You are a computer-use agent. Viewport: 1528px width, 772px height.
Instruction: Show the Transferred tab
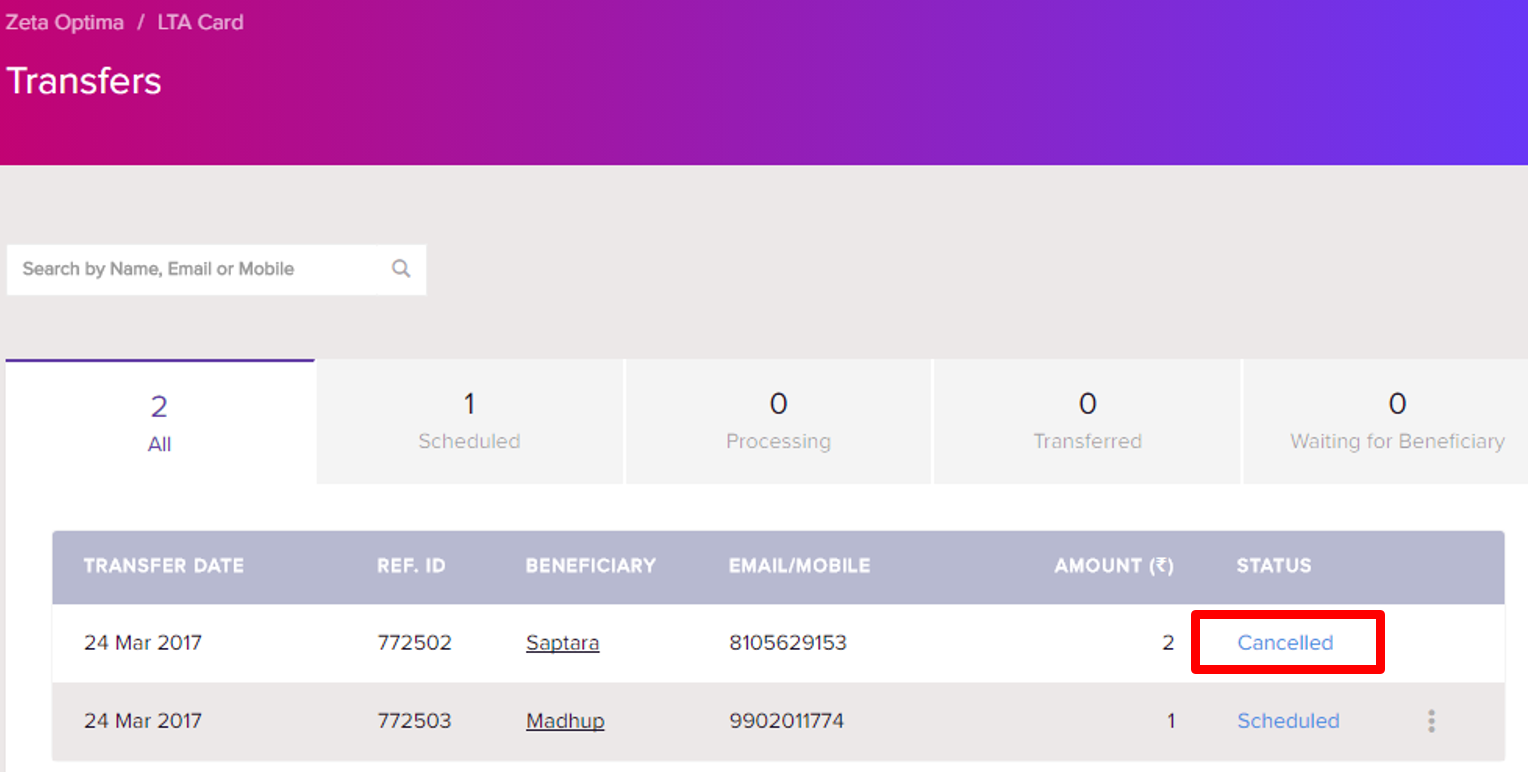1087,422
